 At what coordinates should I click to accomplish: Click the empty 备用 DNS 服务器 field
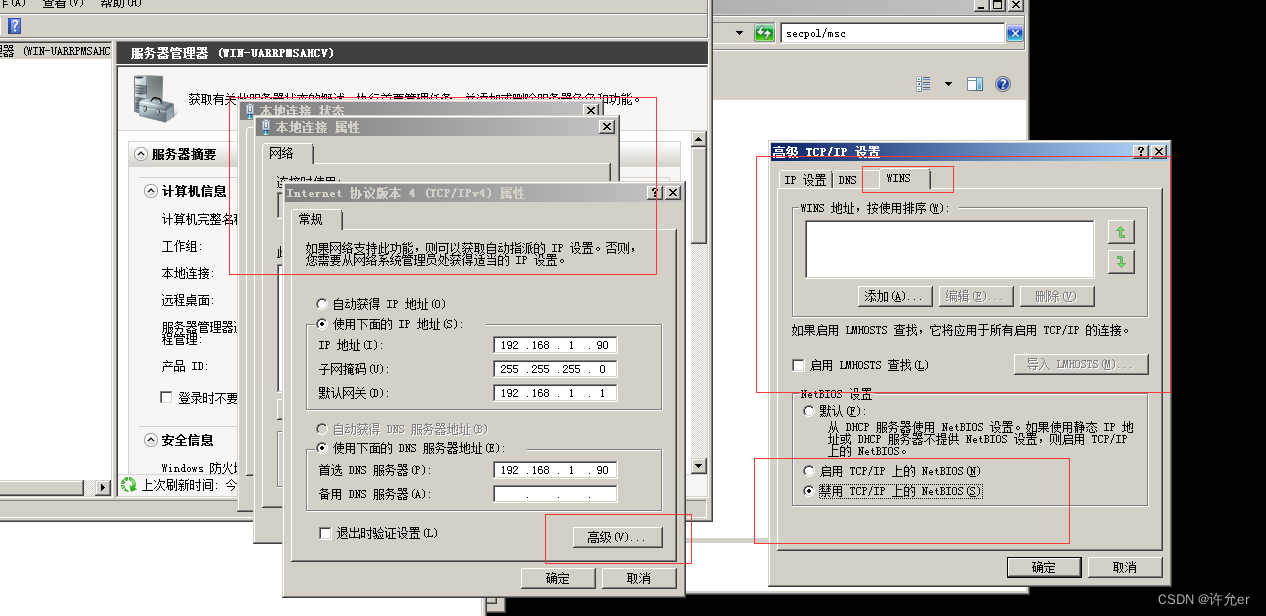click(555, 494)
